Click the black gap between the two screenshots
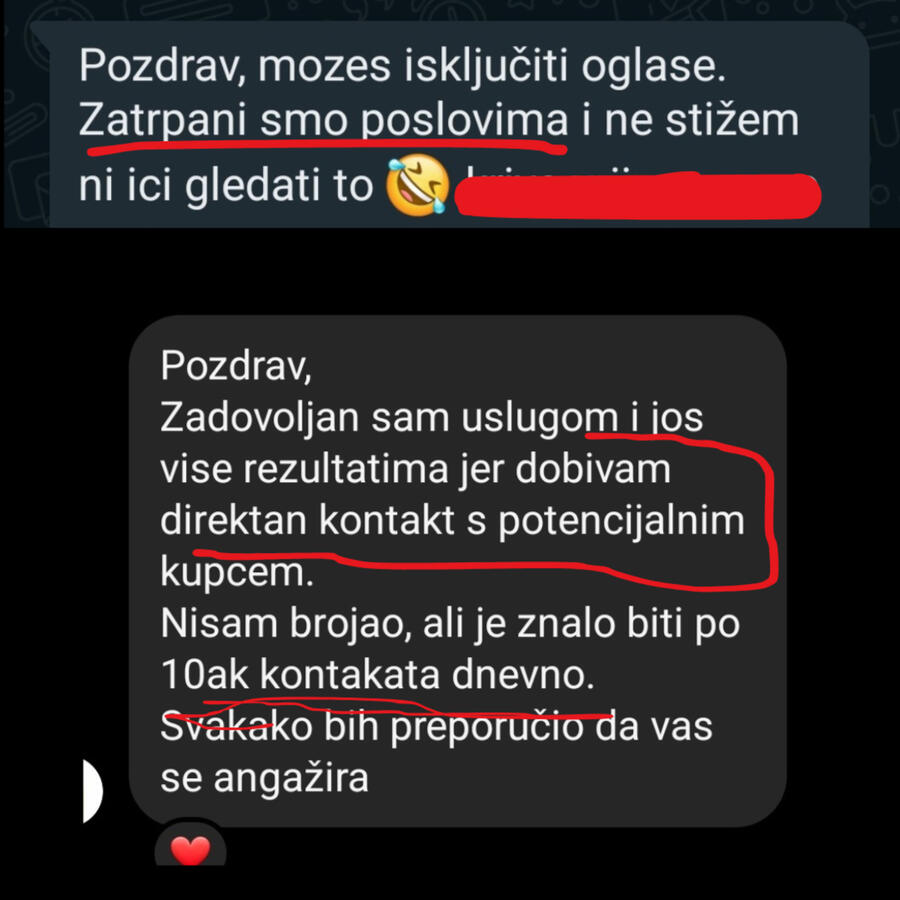 click(450, 271)
